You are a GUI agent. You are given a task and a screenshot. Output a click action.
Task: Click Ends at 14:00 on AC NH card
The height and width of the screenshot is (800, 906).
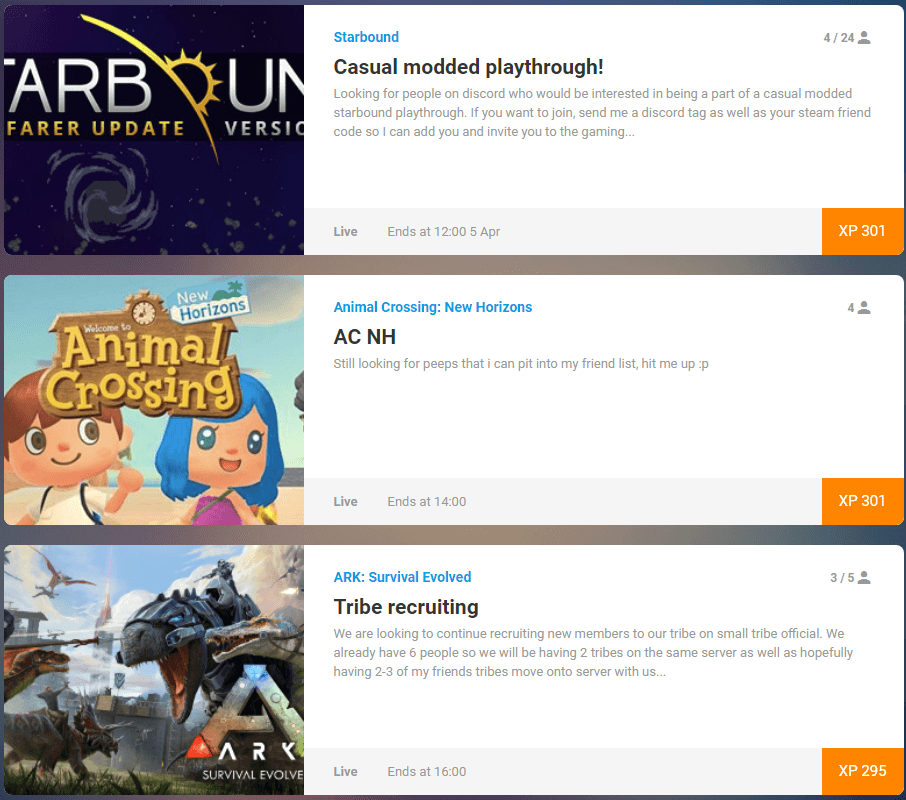point(426,501)
